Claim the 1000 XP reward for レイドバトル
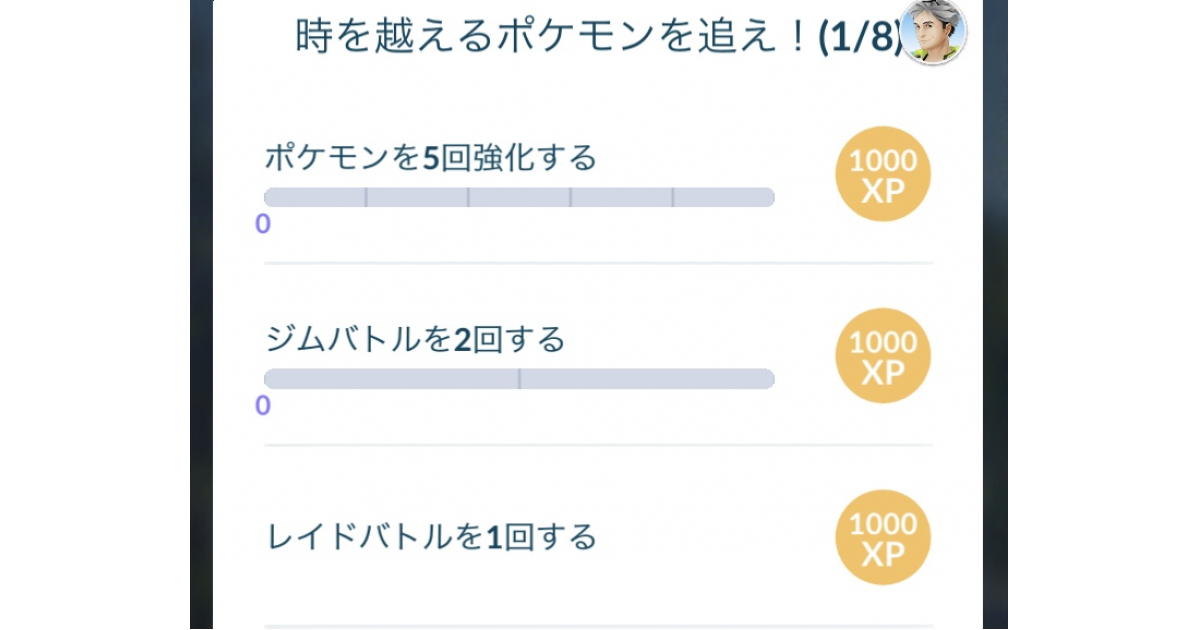Screen dimensions: 1200x630 coord(883,537)
